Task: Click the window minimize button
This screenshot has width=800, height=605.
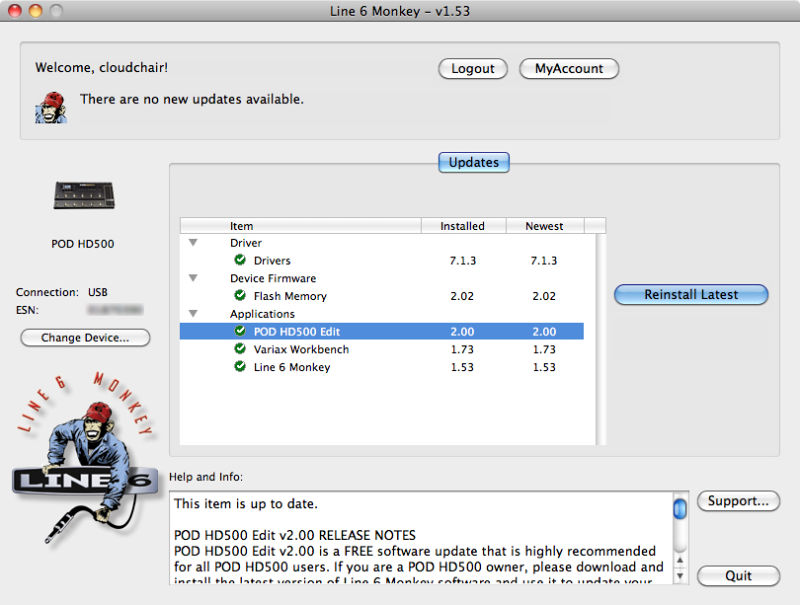Action: [x=35, y=10]
